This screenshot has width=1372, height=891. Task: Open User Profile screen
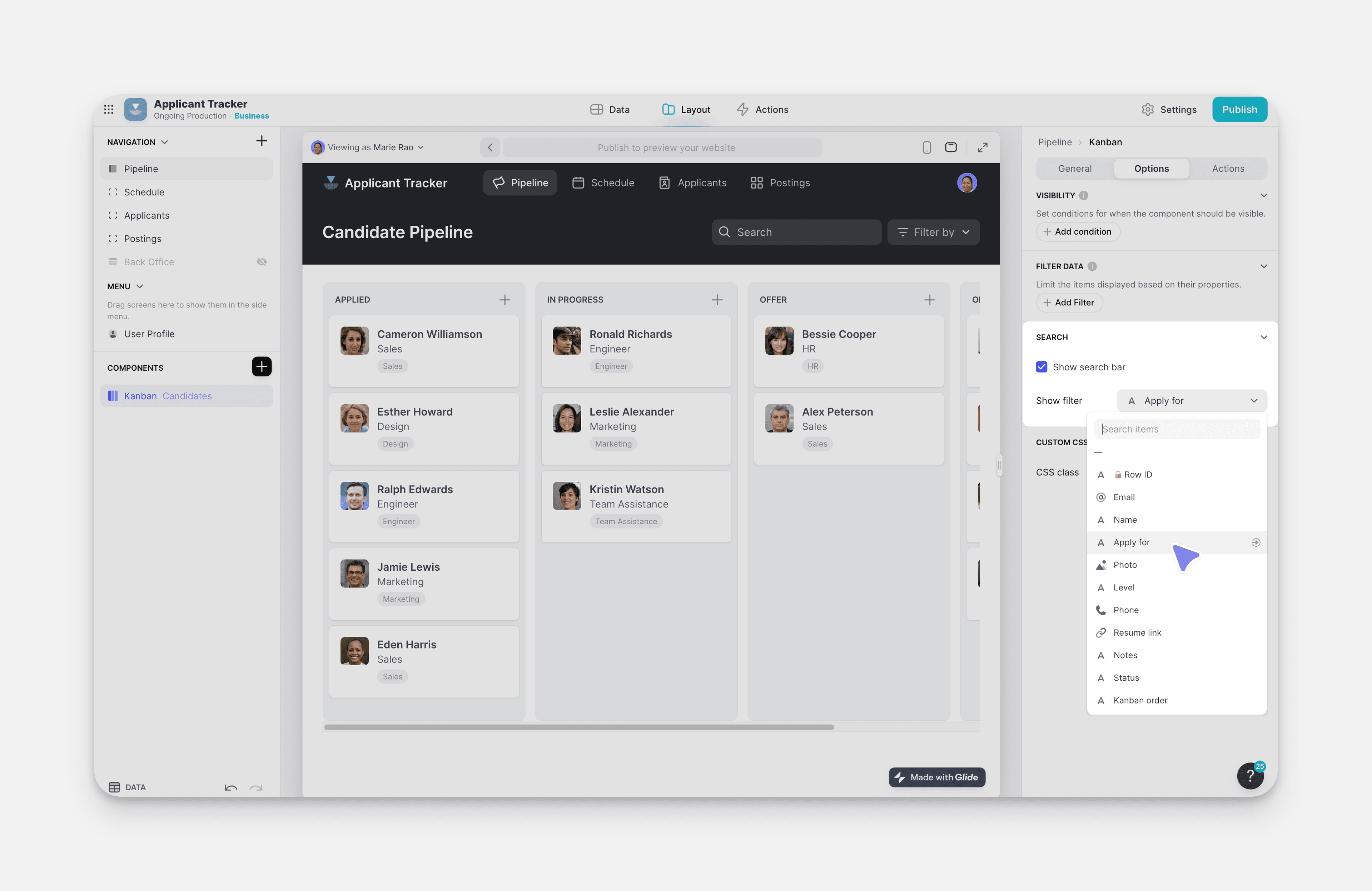(186, 334)
